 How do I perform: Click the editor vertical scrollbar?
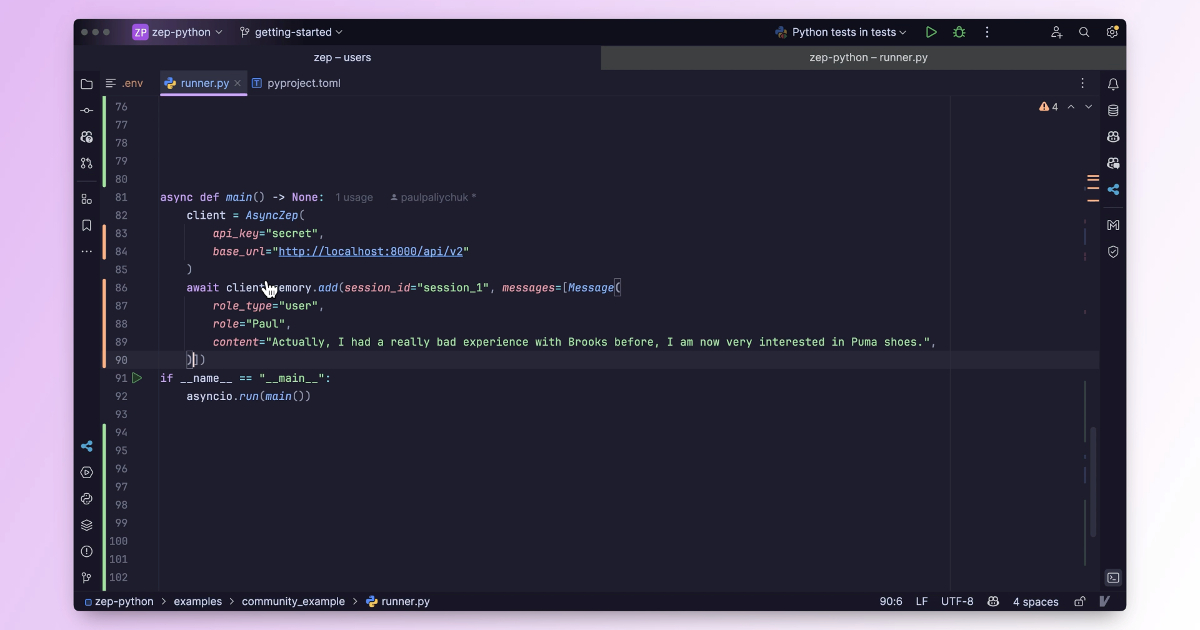(x=1093, y=480)
